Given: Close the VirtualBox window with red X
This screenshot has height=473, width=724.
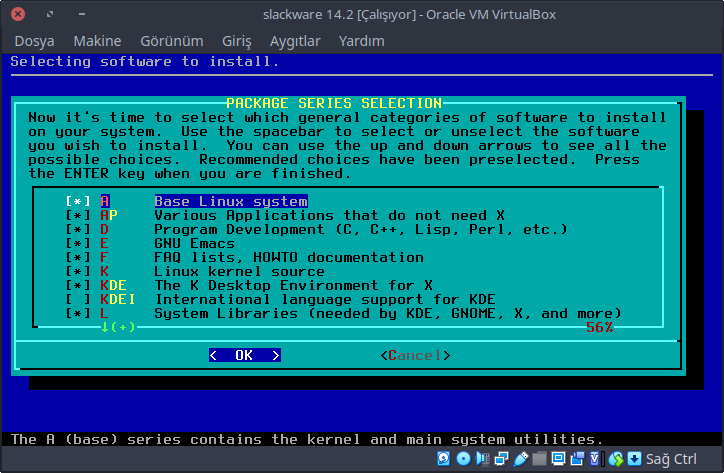Looking at the screenshot, I should coord(18,14).
